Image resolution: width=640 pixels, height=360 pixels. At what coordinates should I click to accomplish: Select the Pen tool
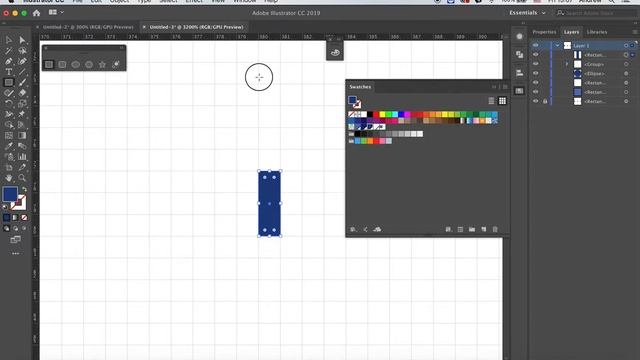(9, 61)
